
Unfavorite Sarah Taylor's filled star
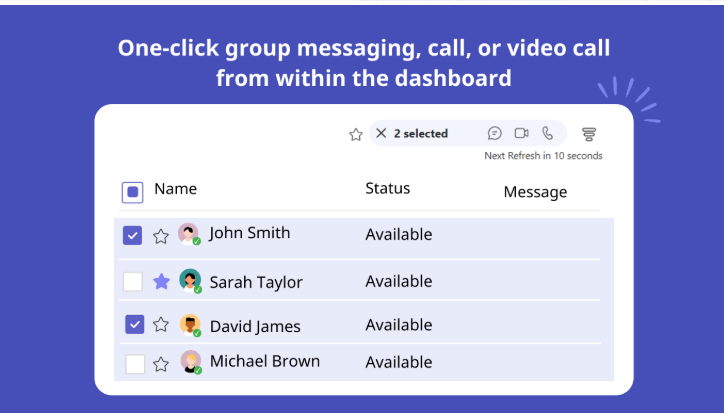(x=161, y=281)
